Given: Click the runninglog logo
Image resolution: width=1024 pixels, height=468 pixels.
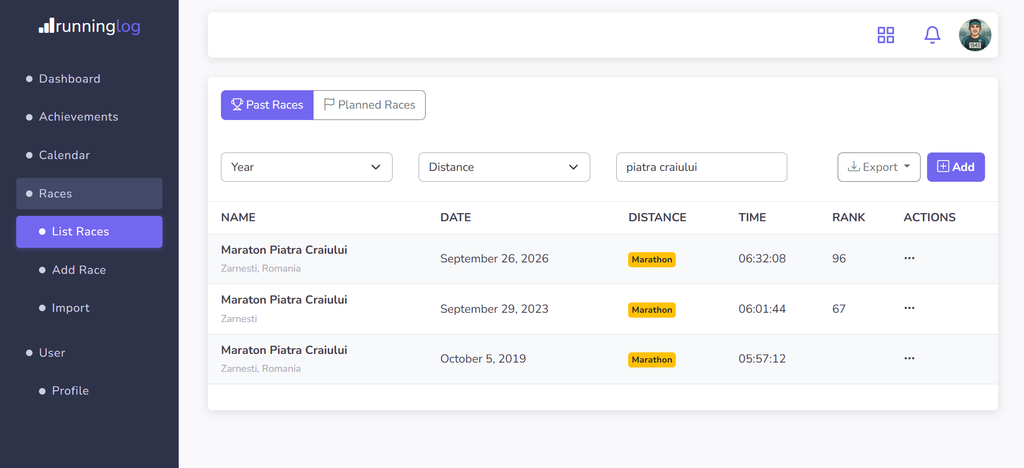Looking at the screenshot, I should pos(89,27).
